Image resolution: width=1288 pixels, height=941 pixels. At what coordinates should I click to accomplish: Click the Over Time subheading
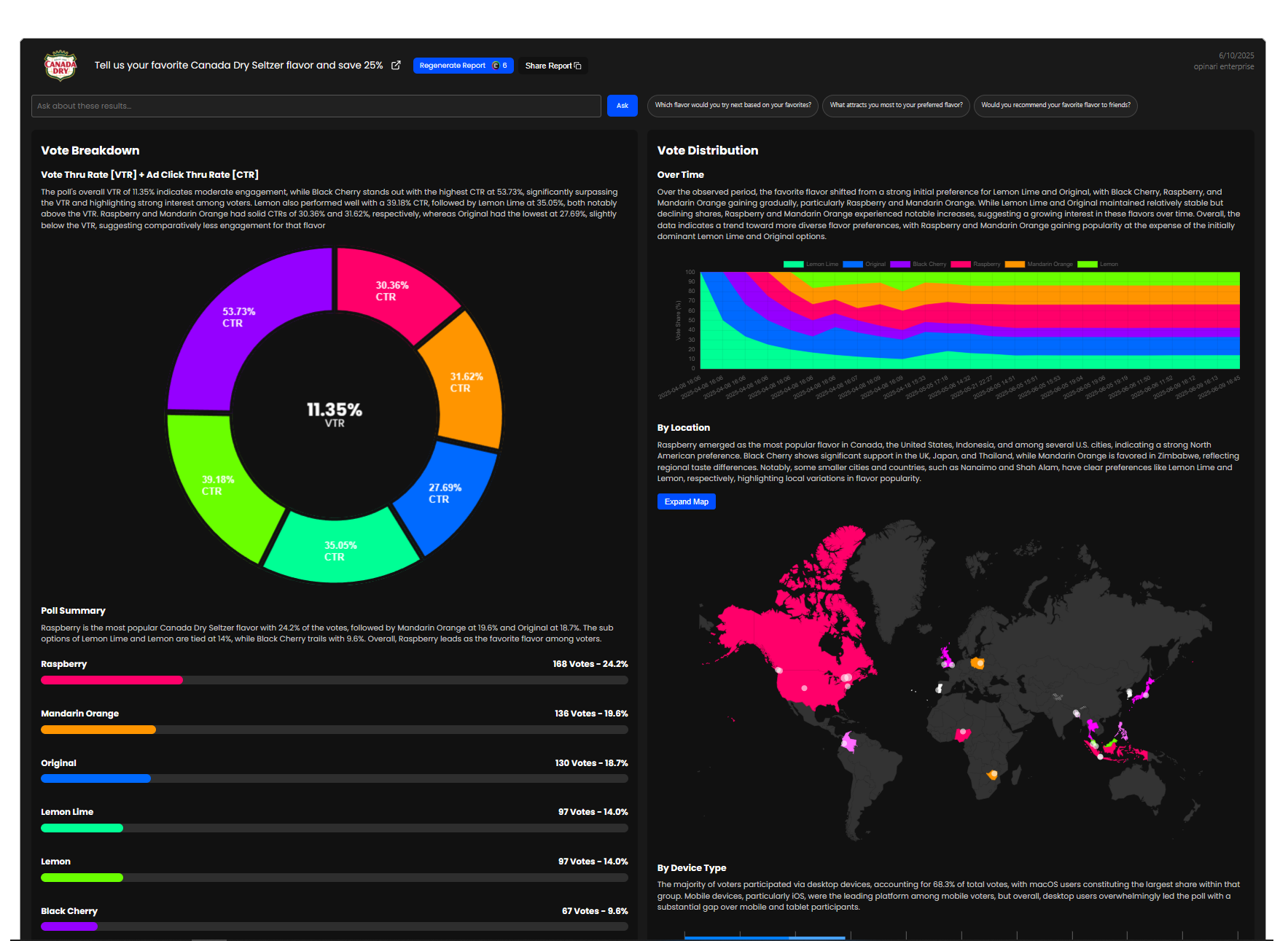click(681, 175)
